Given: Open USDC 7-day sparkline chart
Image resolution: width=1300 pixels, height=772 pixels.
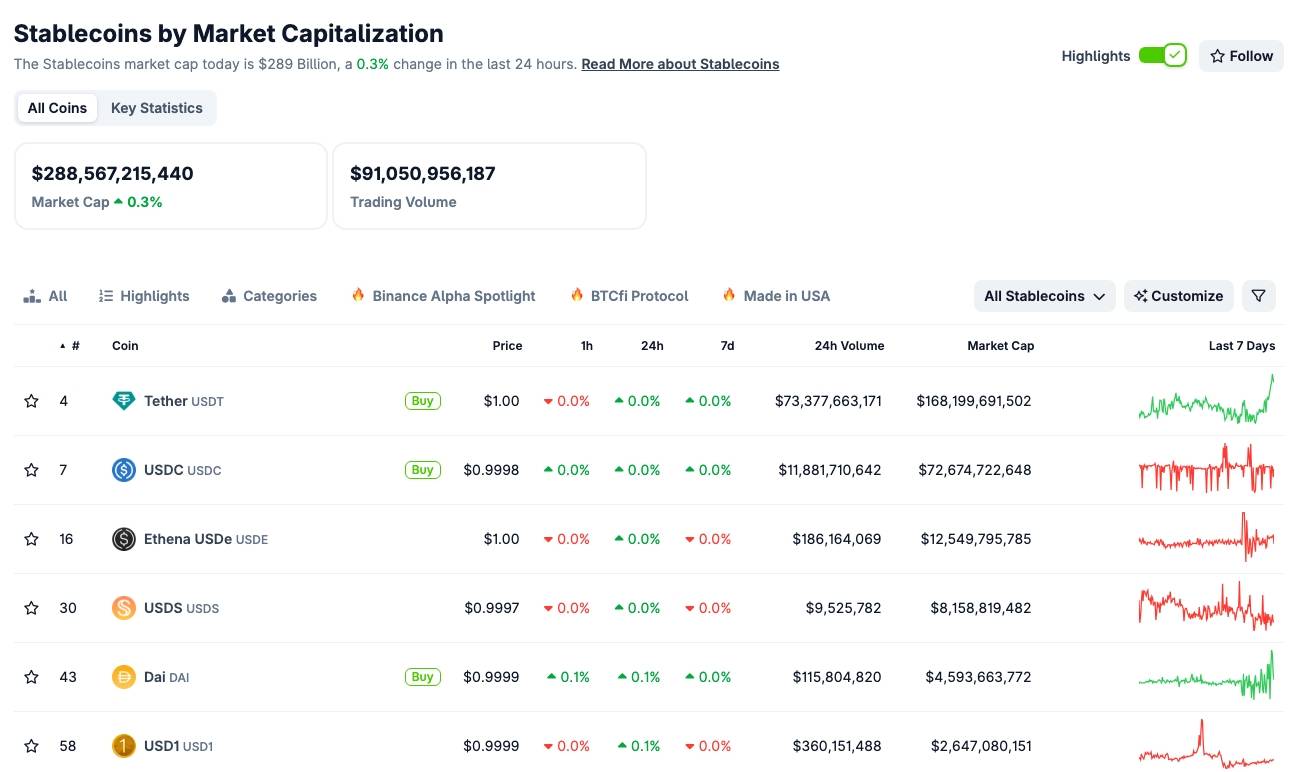Looking at the screenshot, I should (1206, 469).
